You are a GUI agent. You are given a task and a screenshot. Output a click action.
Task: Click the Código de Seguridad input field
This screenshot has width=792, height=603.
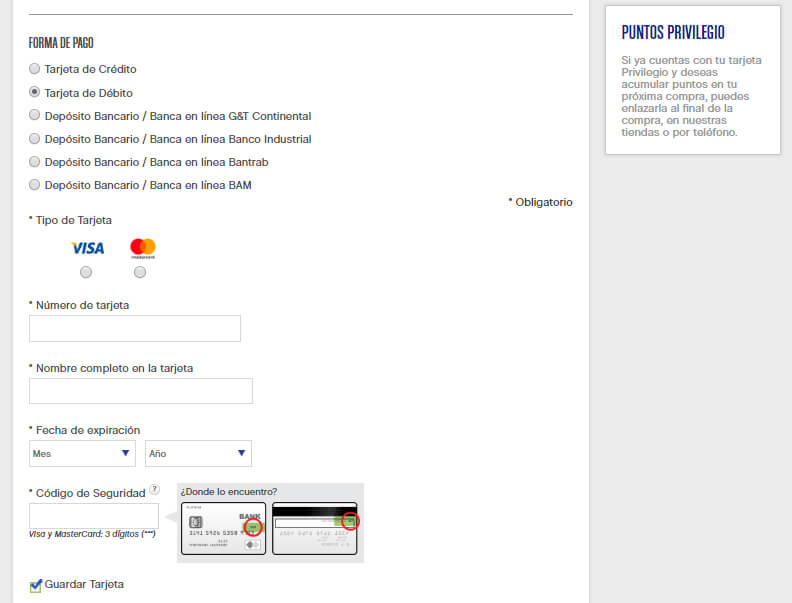click(94, 516)
